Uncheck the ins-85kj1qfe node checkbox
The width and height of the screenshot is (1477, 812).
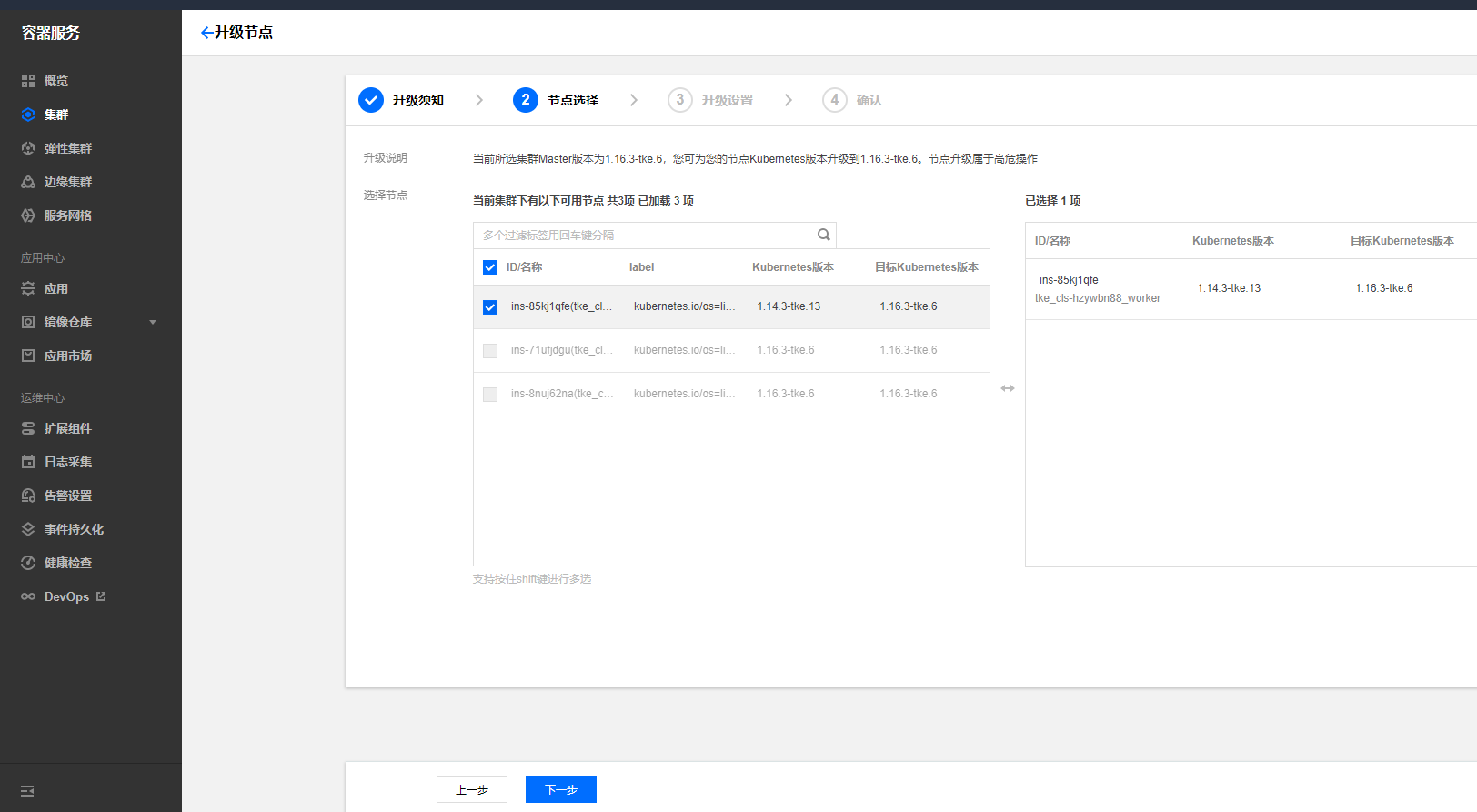point(490,307)
